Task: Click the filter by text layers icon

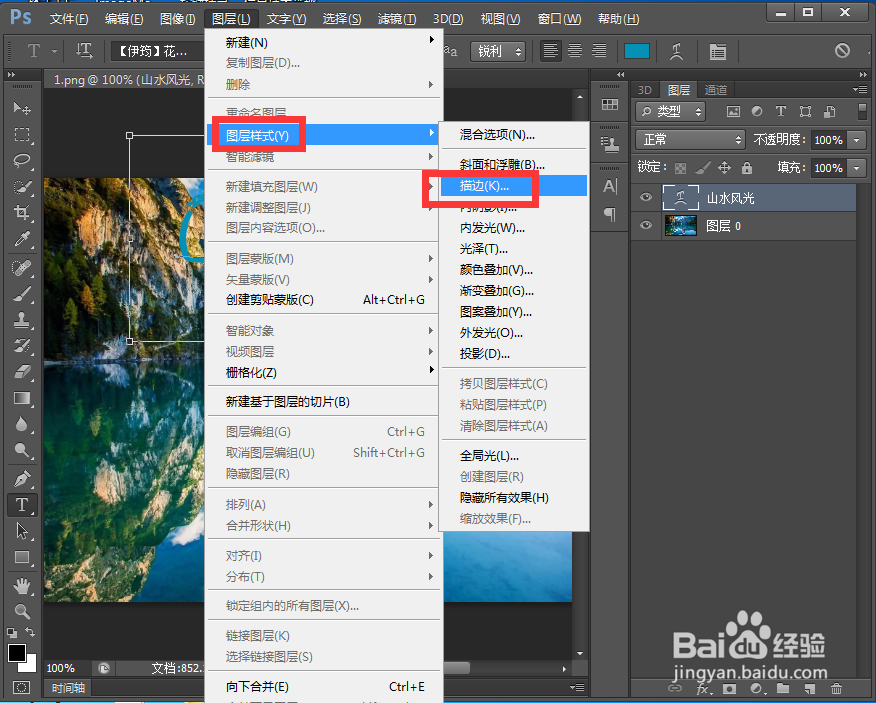Action: coord(781,111)
